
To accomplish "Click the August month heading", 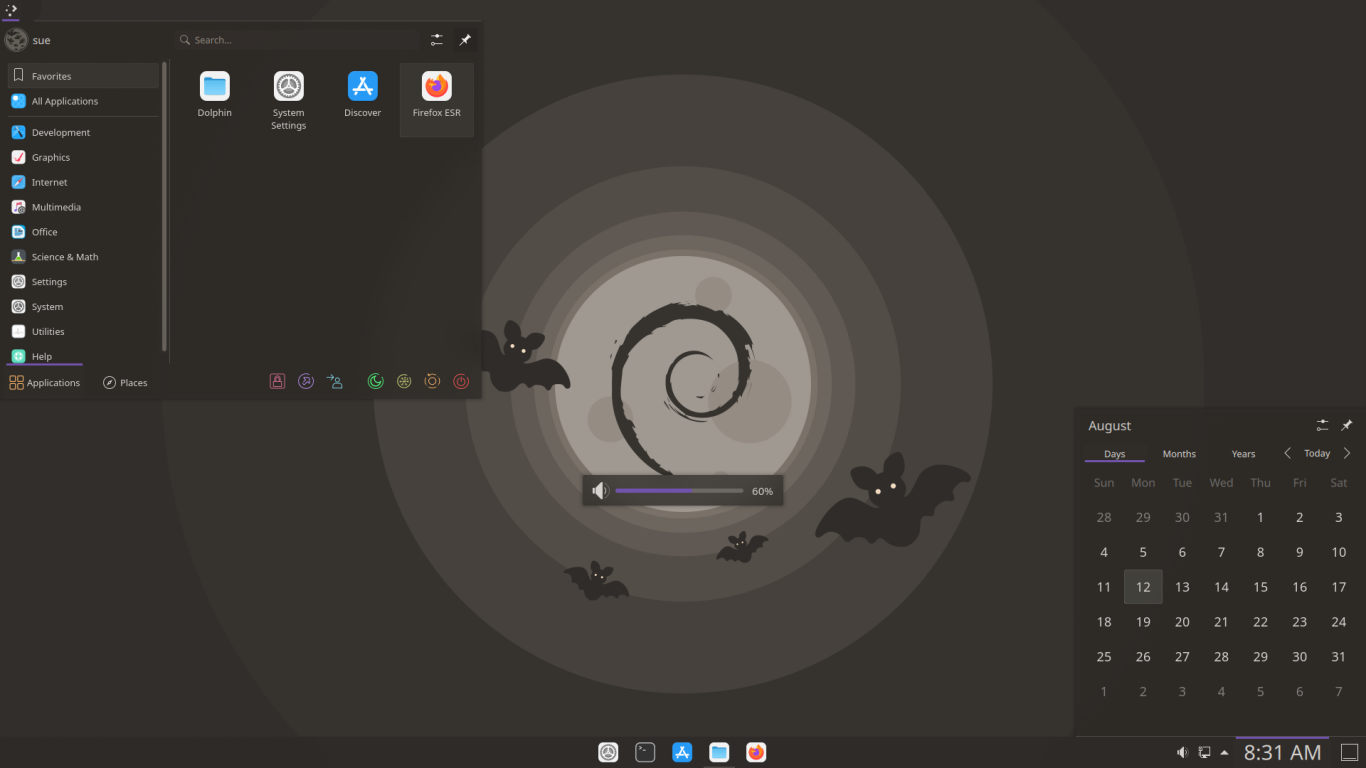I will (x=1109, y=426).
